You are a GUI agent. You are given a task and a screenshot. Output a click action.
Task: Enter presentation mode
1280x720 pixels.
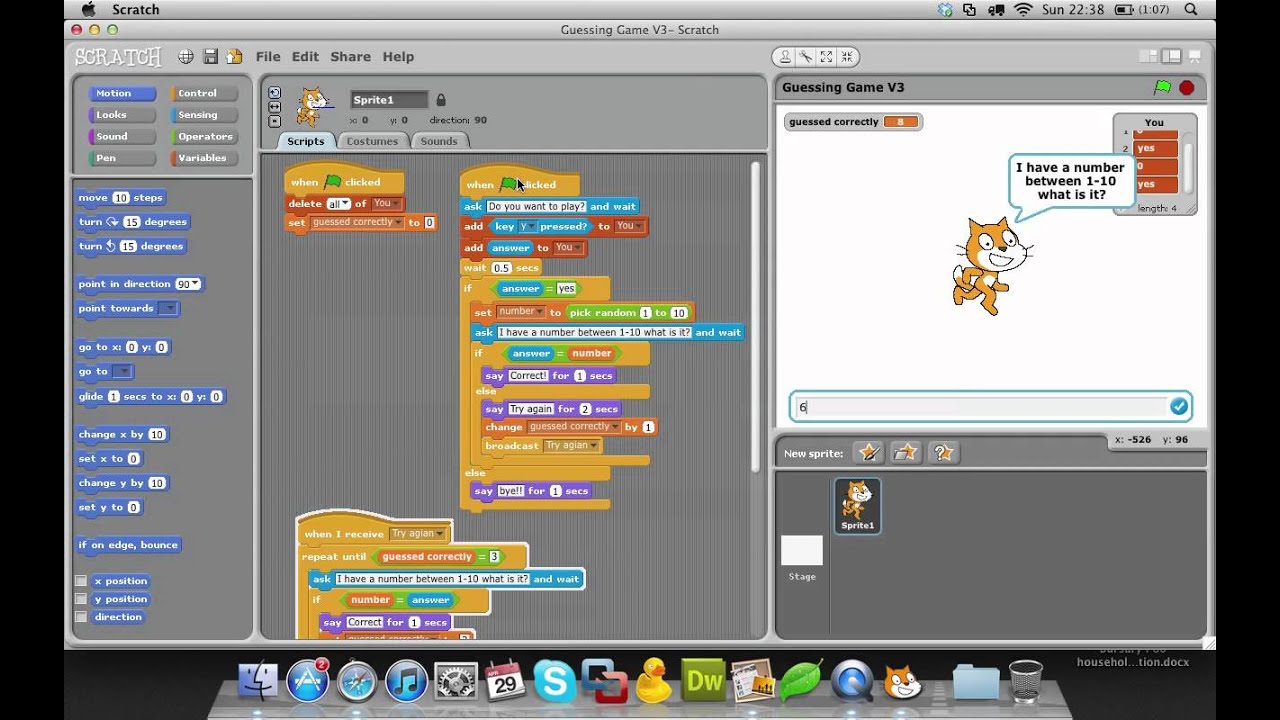1197,57
